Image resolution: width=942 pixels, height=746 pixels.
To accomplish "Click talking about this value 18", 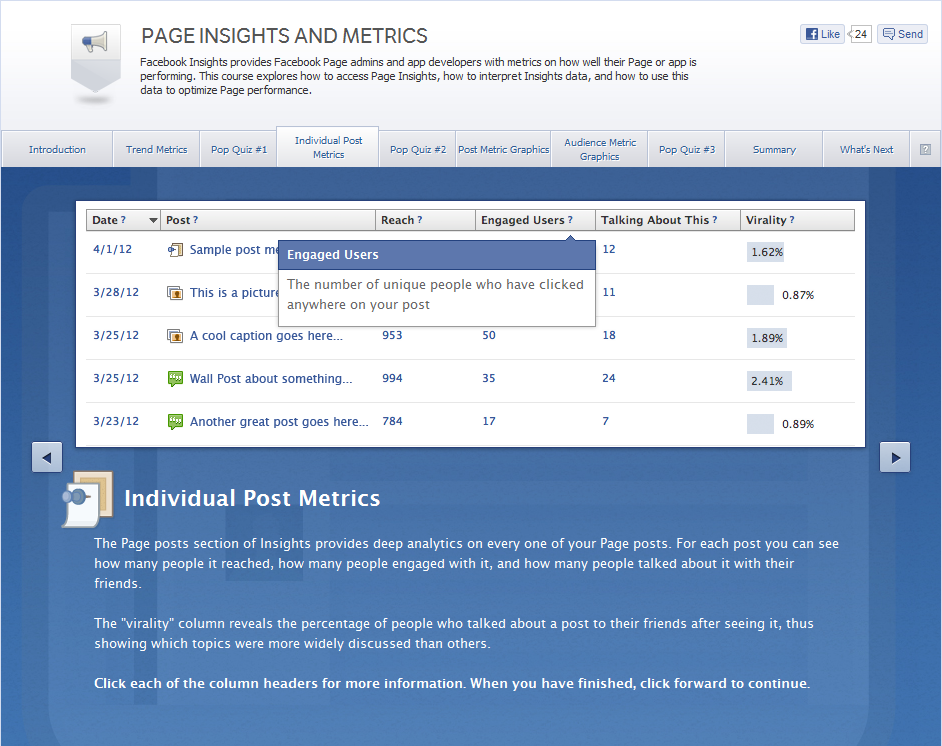I will 609,335.
